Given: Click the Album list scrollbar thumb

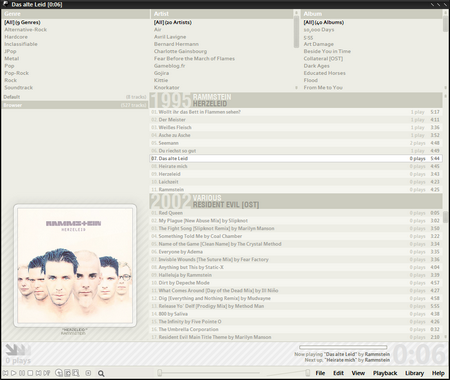Looking at the screenshot, I should pos(445,24).
